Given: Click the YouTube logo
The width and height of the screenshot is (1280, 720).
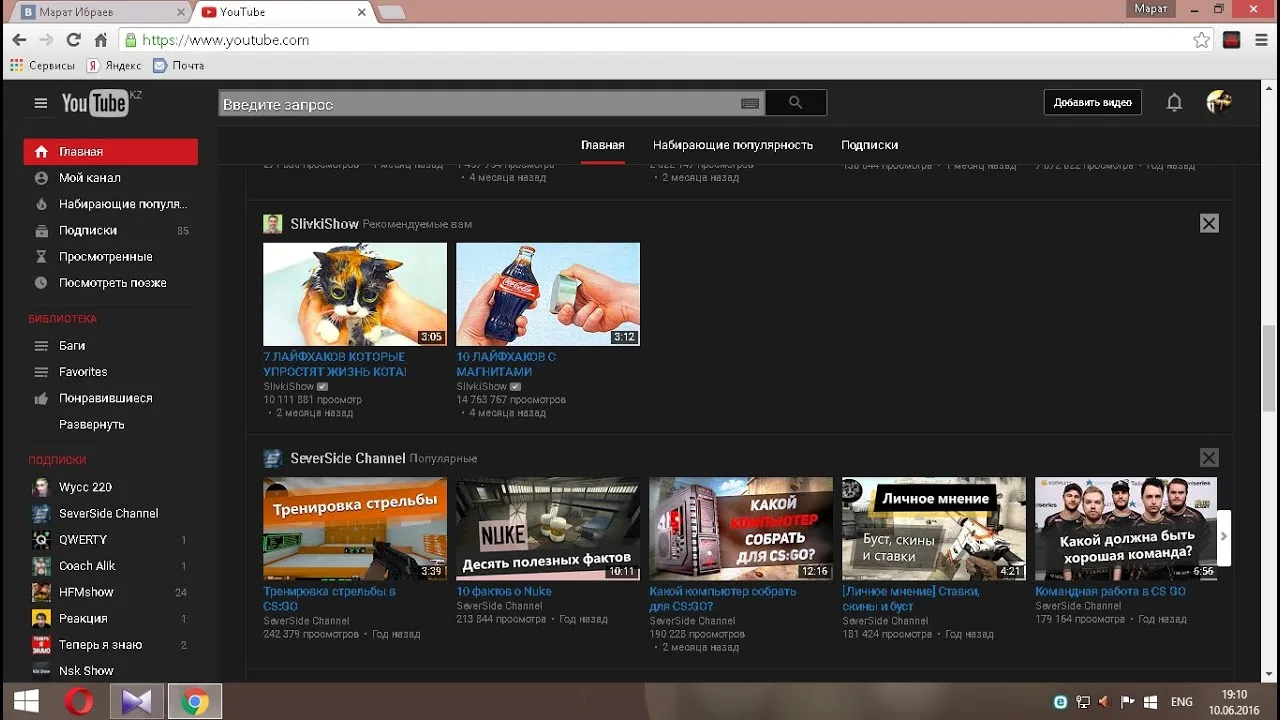Looking at the screenshot, I should coord(96,103).
